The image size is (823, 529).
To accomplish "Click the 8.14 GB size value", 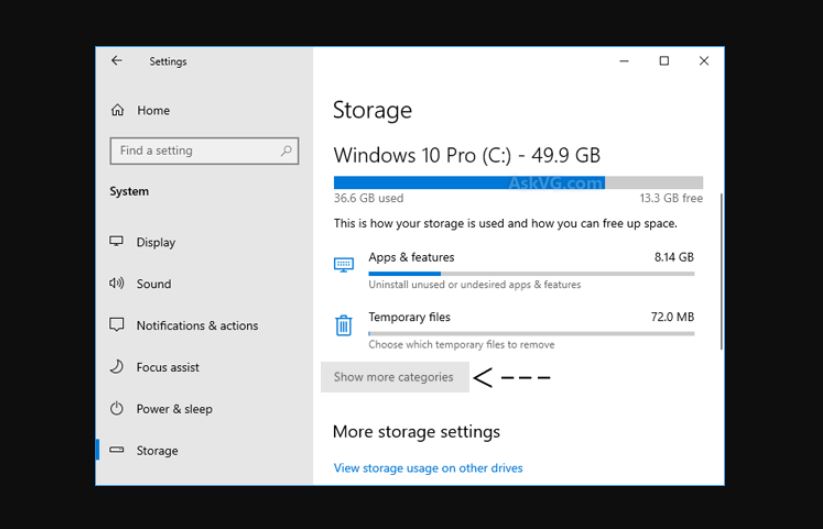I will coord(674,257).
